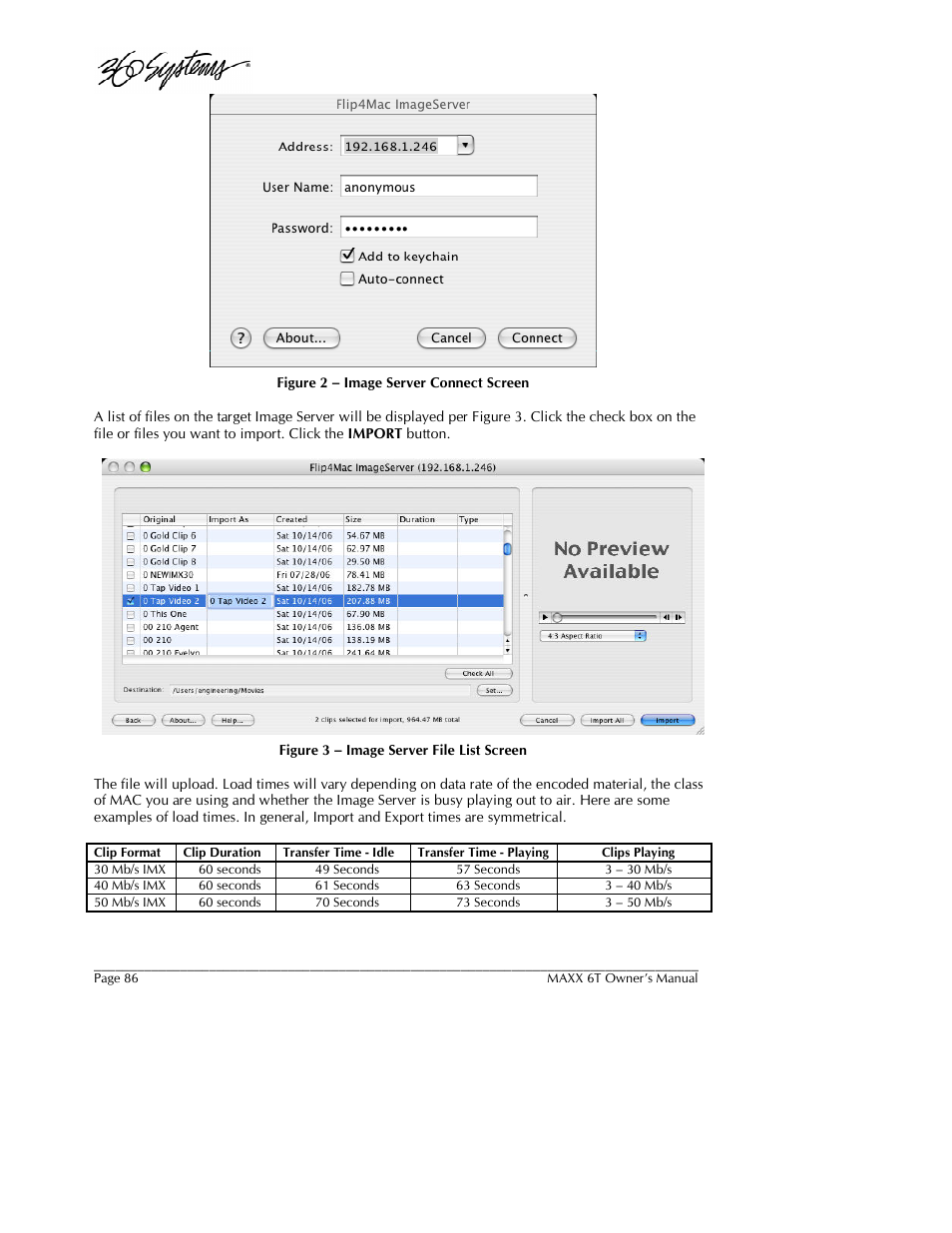Enable the Auto-connect checkbox
Viewport: 952px width, 1233px height.
(347, 279)
